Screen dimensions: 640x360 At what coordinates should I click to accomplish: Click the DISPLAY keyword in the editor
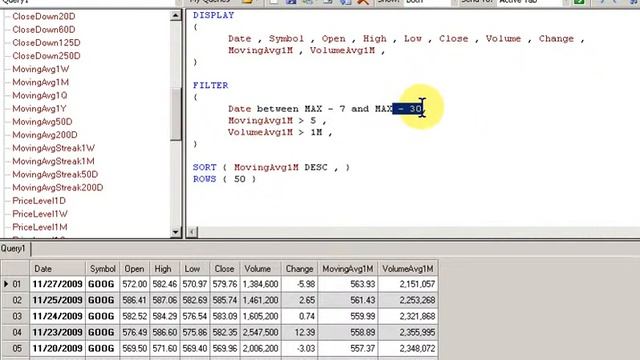pos(213,15)
